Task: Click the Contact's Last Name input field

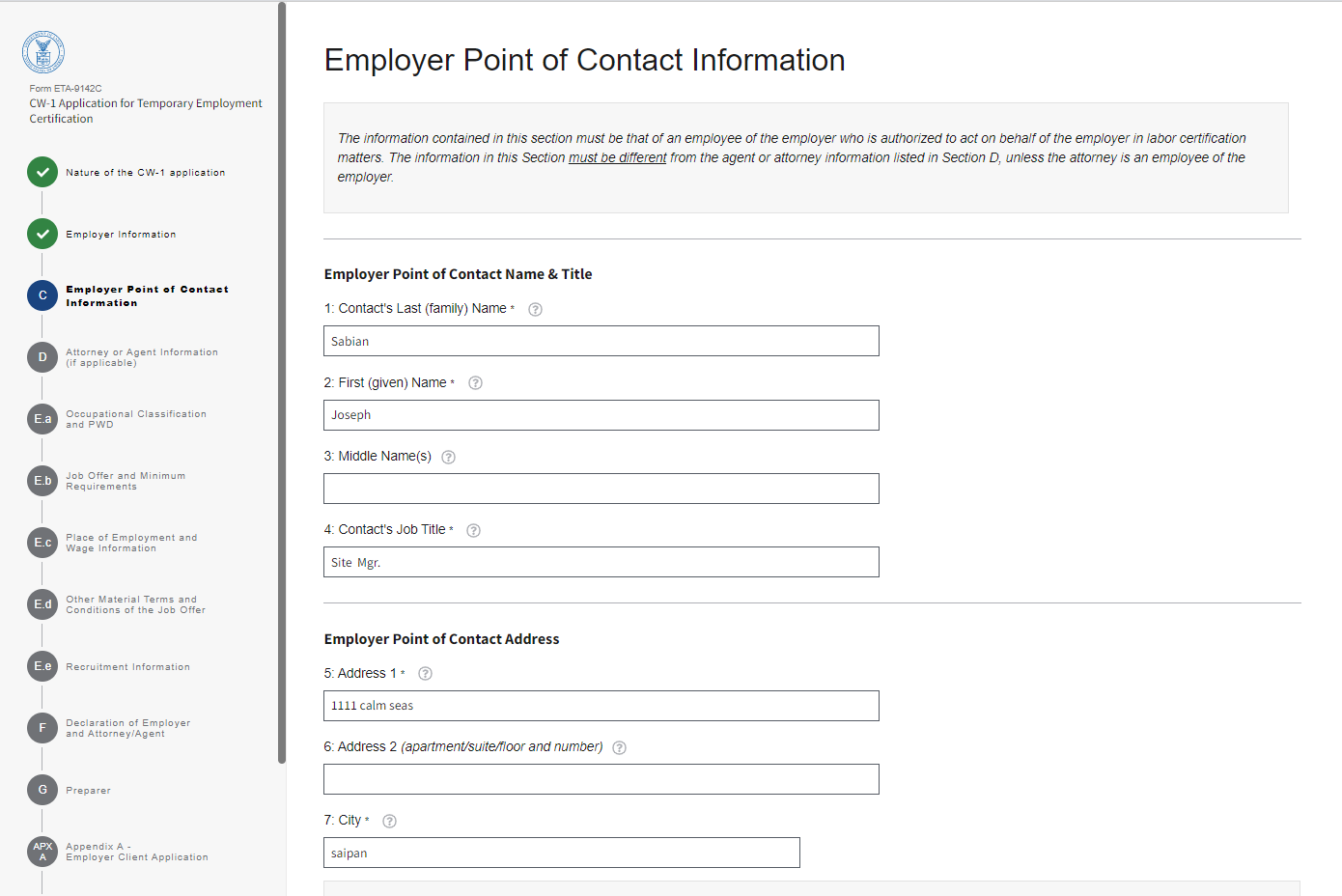Action: tap(601, 341)
